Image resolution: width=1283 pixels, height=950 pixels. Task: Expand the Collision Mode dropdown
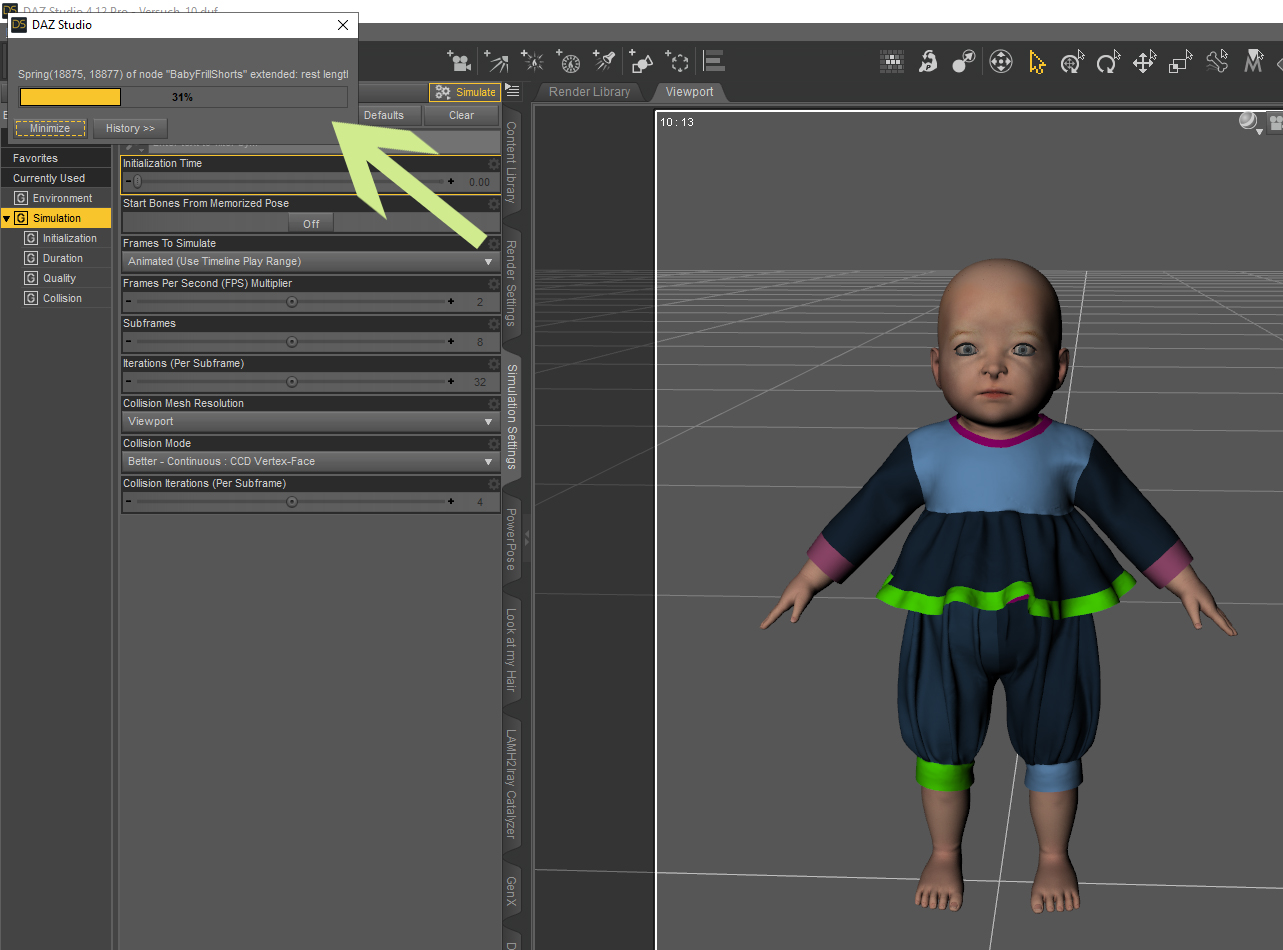click(x=310, y=462)
